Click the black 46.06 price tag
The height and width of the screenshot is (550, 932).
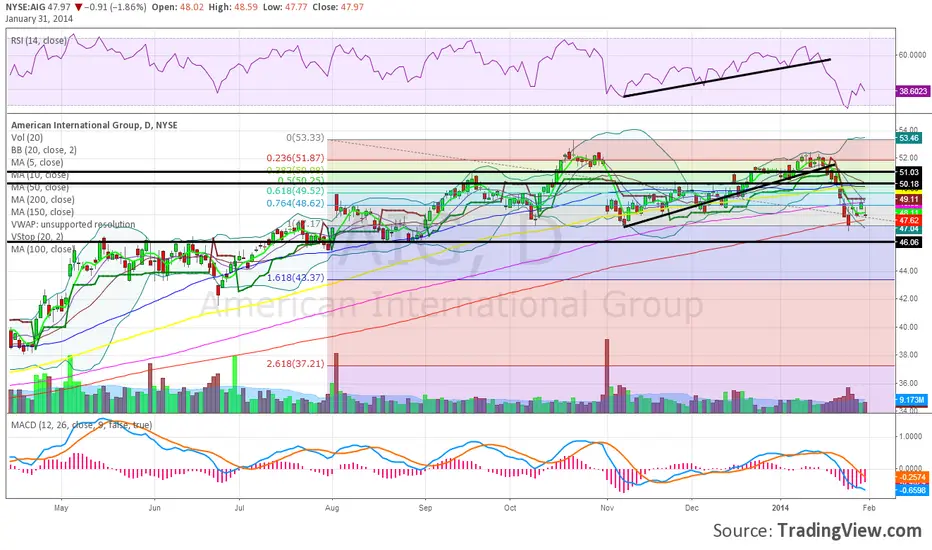click(x=909, y=243)
